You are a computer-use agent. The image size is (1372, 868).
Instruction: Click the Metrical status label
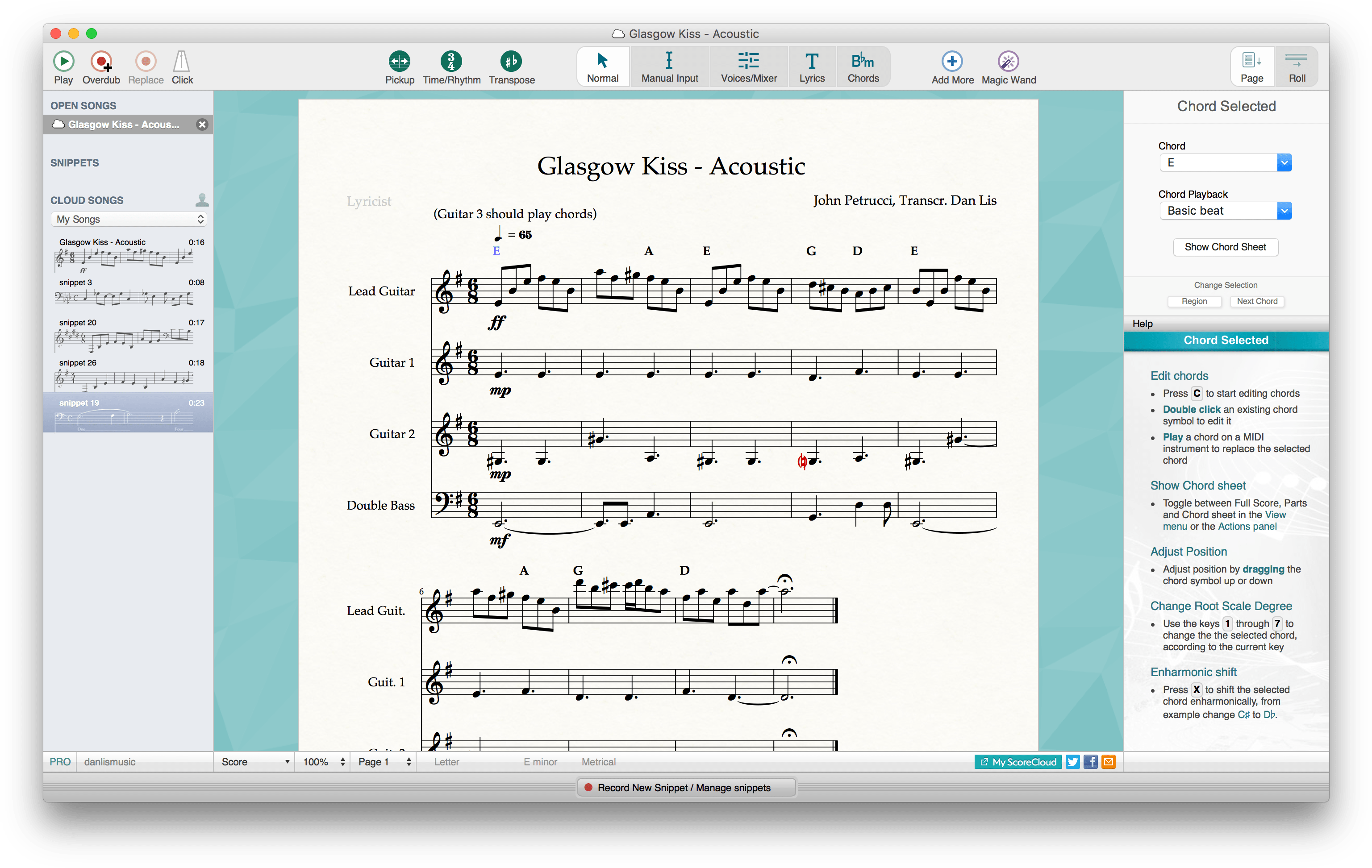coord(598,762)
